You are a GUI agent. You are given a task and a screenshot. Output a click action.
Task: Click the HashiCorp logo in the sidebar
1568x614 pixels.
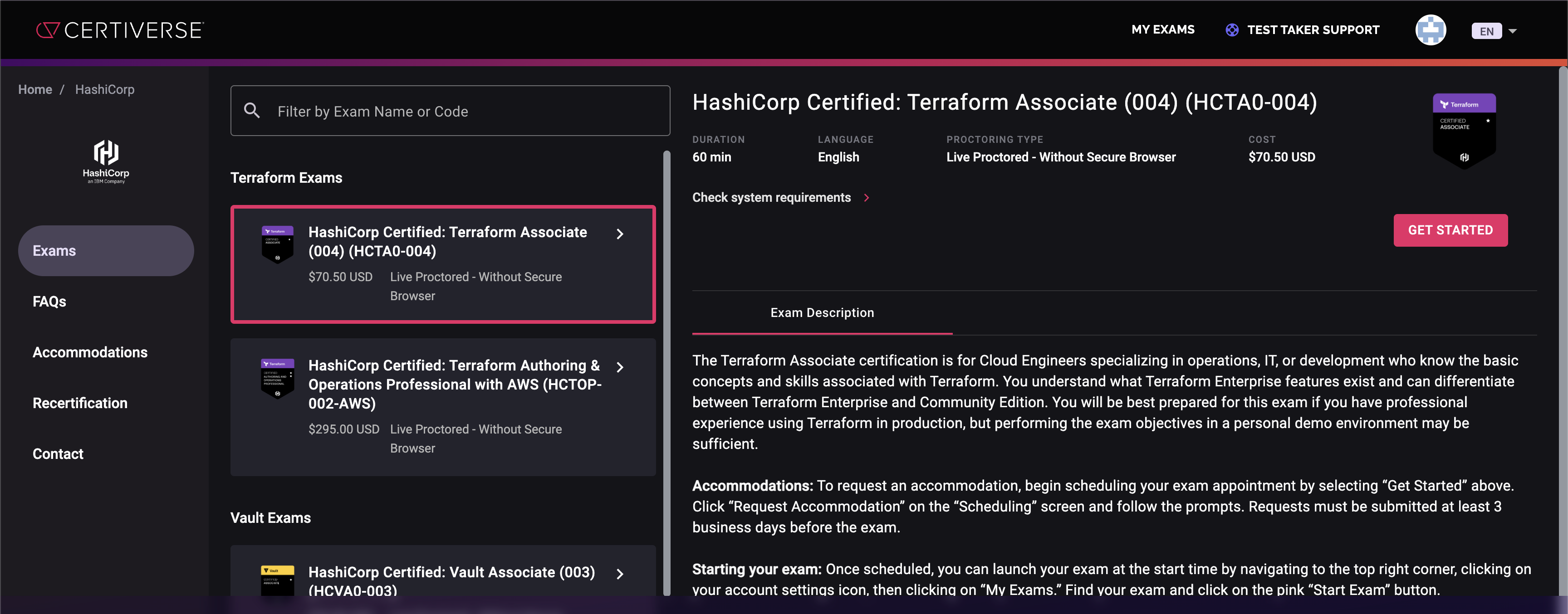point(106,161)
